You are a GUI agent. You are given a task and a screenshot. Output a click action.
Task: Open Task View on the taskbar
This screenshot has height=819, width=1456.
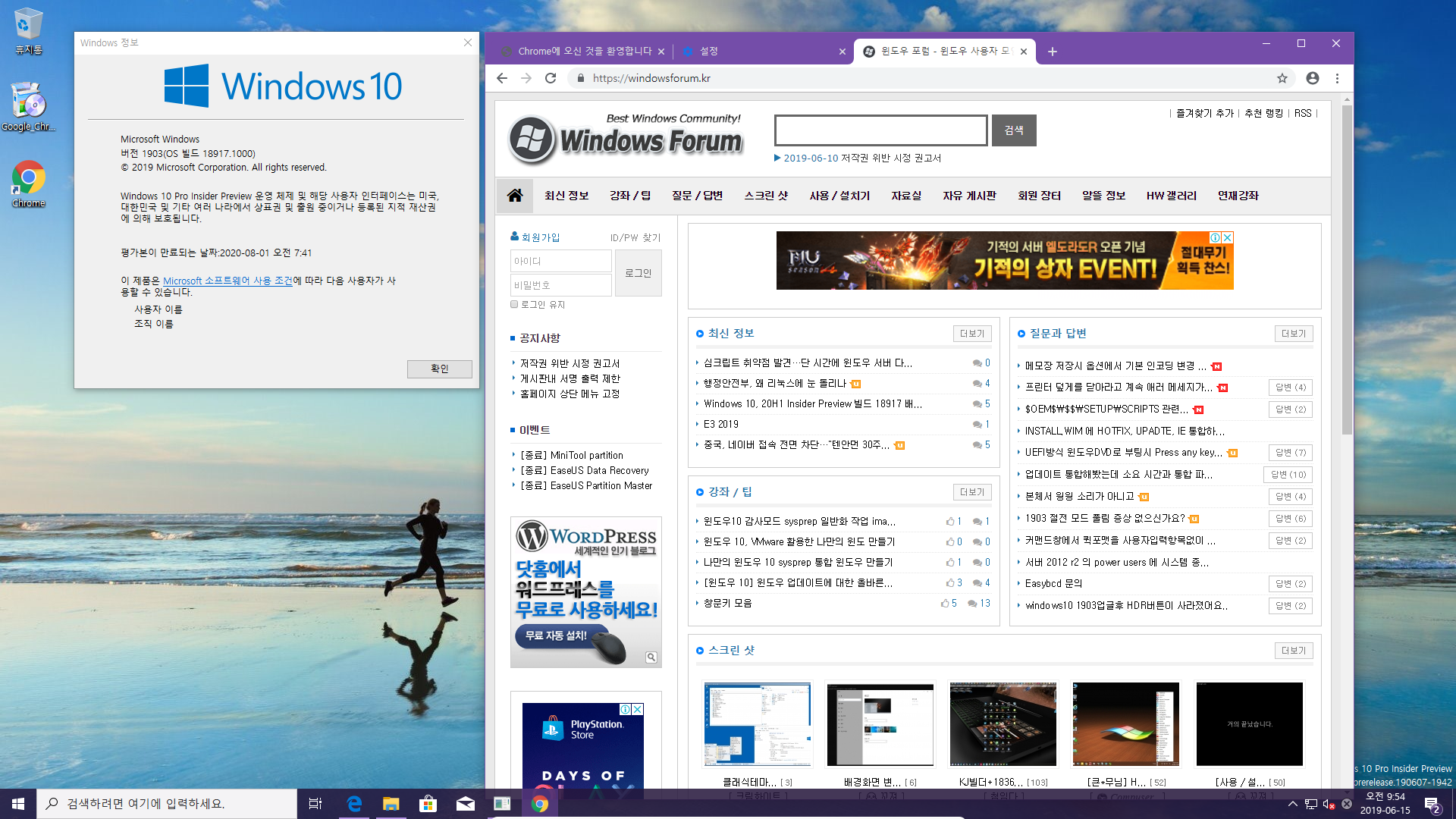(x=315, y=804)
